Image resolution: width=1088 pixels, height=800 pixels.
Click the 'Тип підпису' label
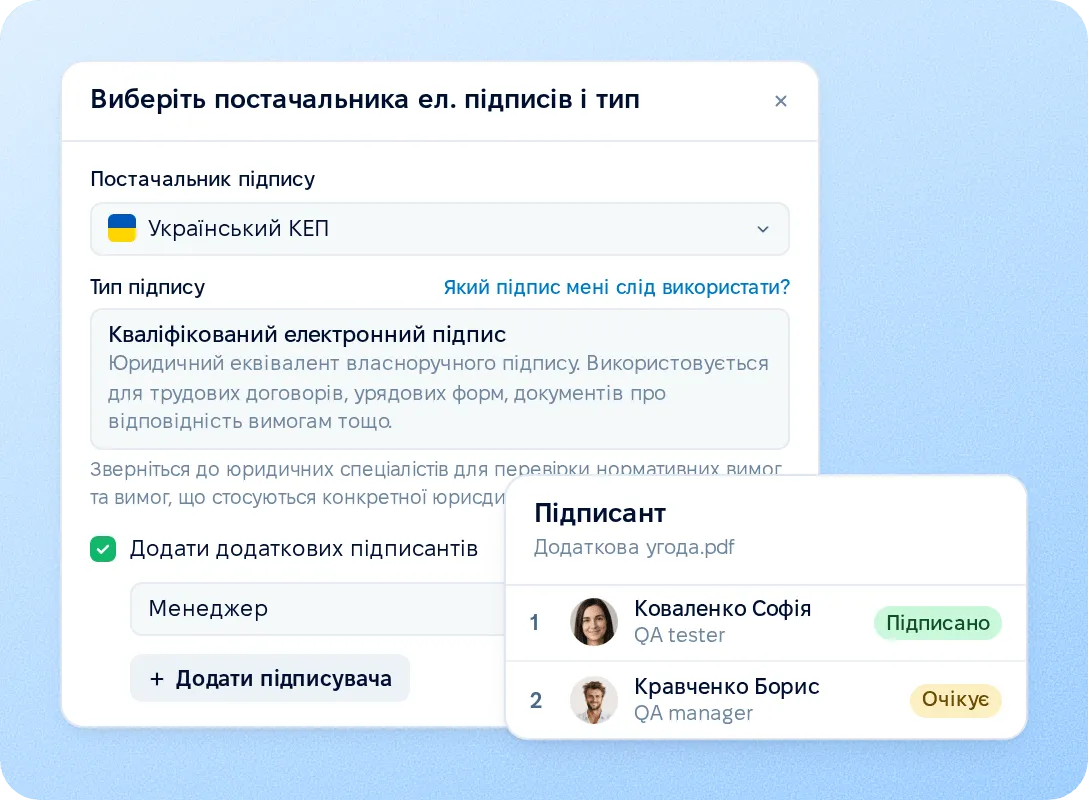coord(148,287)
